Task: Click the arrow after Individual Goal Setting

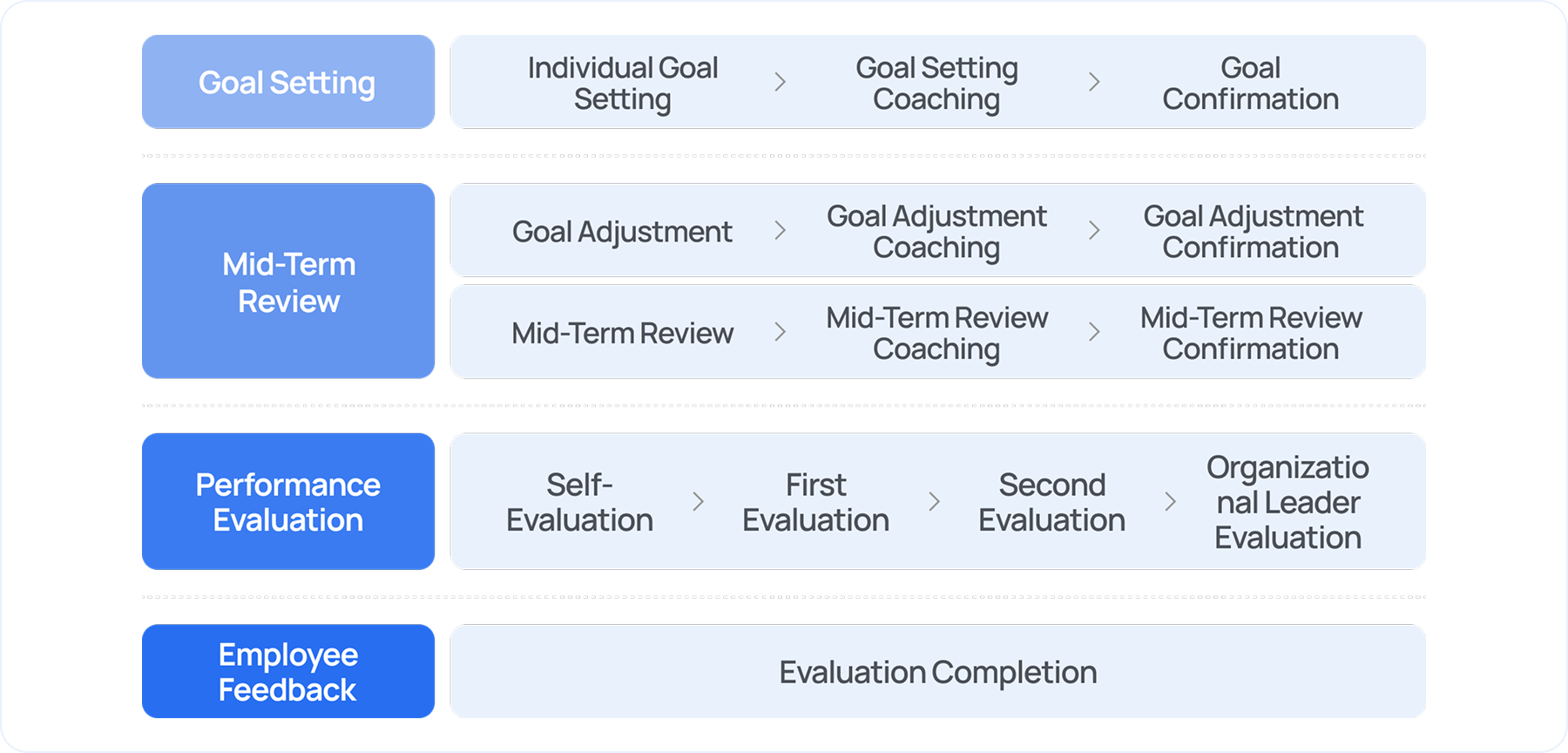Action: pos(781,82)
